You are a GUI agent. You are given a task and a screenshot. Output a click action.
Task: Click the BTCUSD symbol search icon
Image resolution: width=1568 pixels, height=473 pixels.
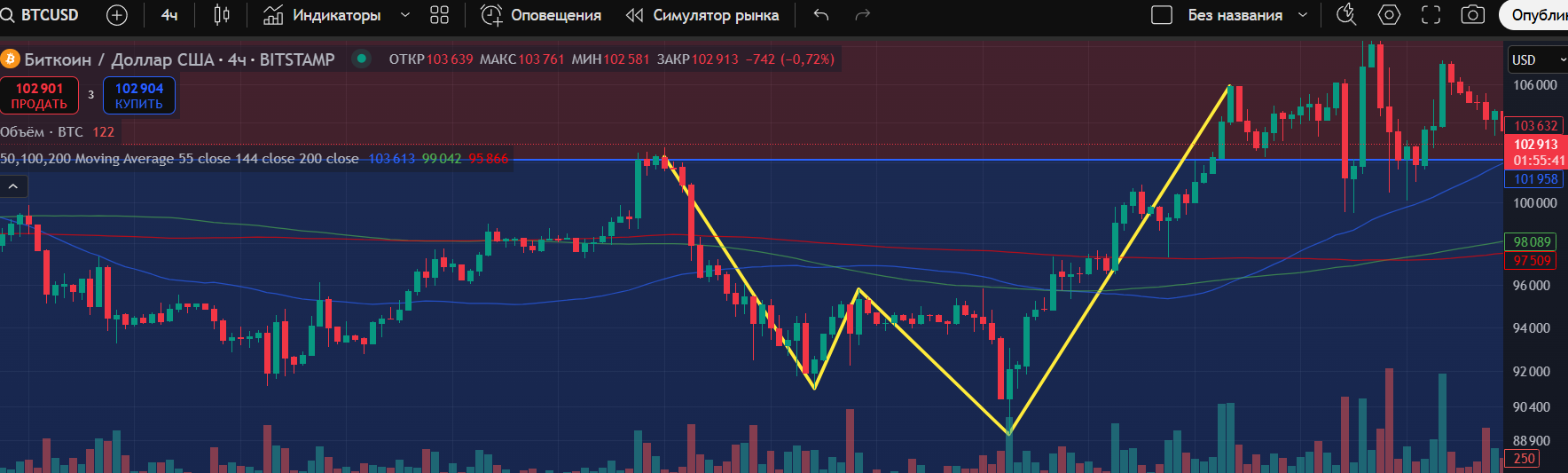(x=7, y=15)
